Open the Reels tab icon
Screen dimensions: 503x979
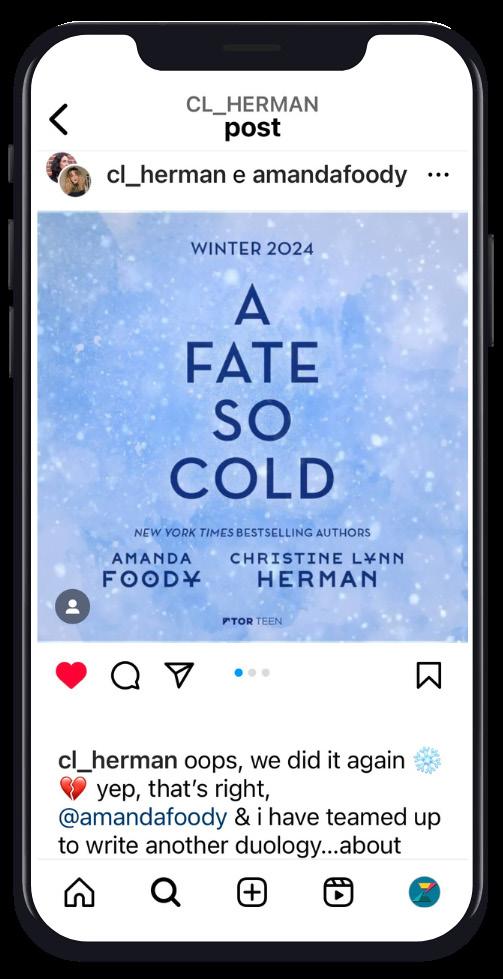click(338, 892)
